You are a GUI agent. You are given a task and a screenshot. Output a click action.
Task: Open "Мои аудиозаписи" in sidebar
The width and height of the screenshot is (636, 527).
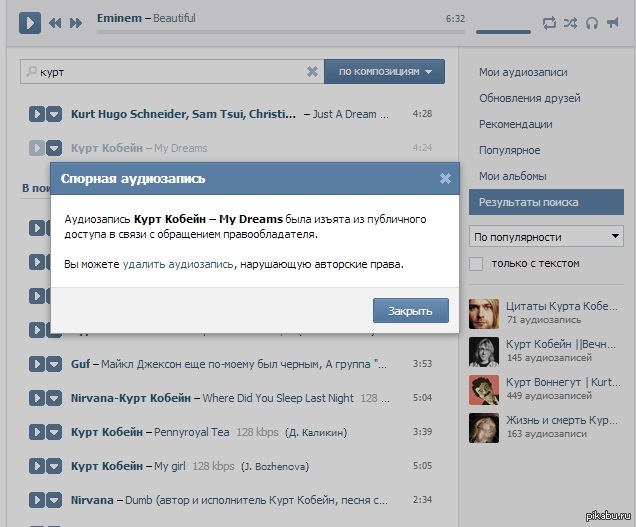(523, 72)
